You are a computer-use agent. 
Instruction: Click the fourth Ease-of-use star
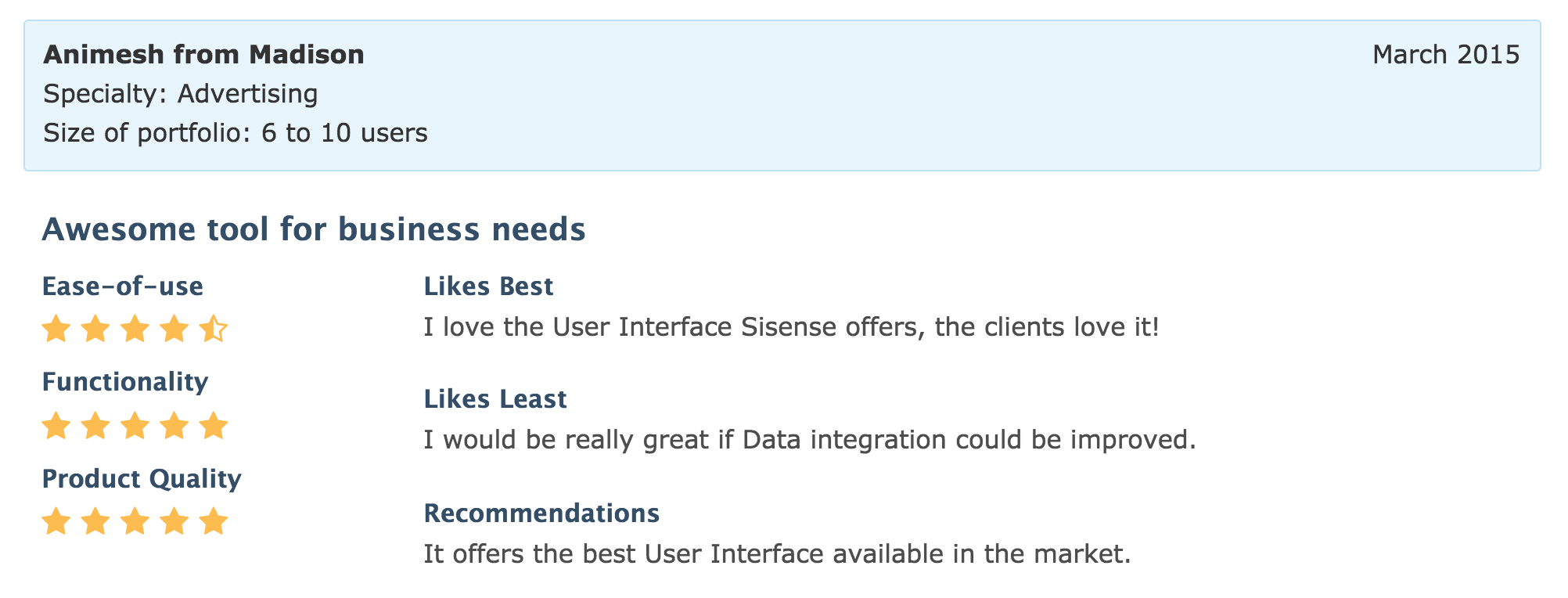tap(174, 330)
